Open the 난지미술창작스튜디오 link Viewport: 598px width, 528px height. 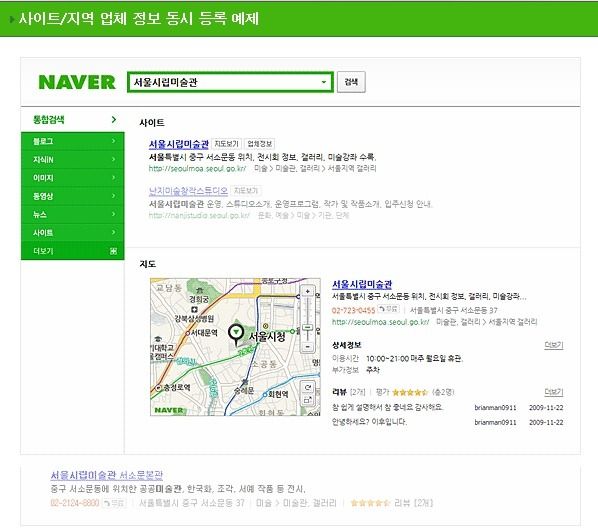click(188, 190)
